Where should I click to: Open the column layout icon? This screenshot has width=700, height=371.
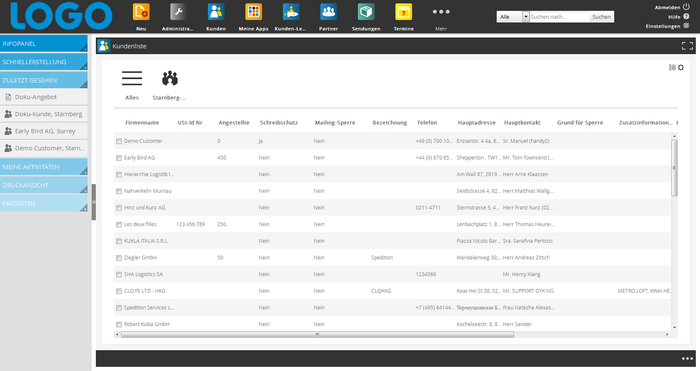[672, 67]
